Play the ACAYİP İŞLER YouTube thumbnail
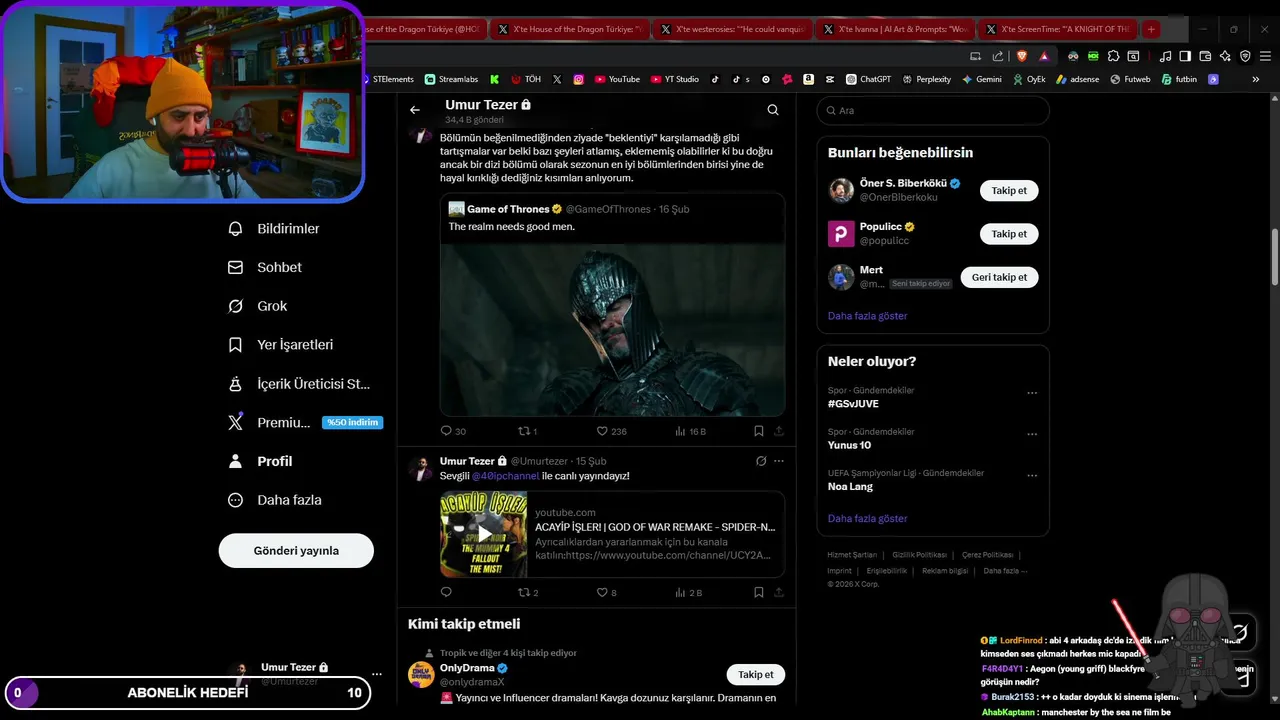 (x=484, y=534)
